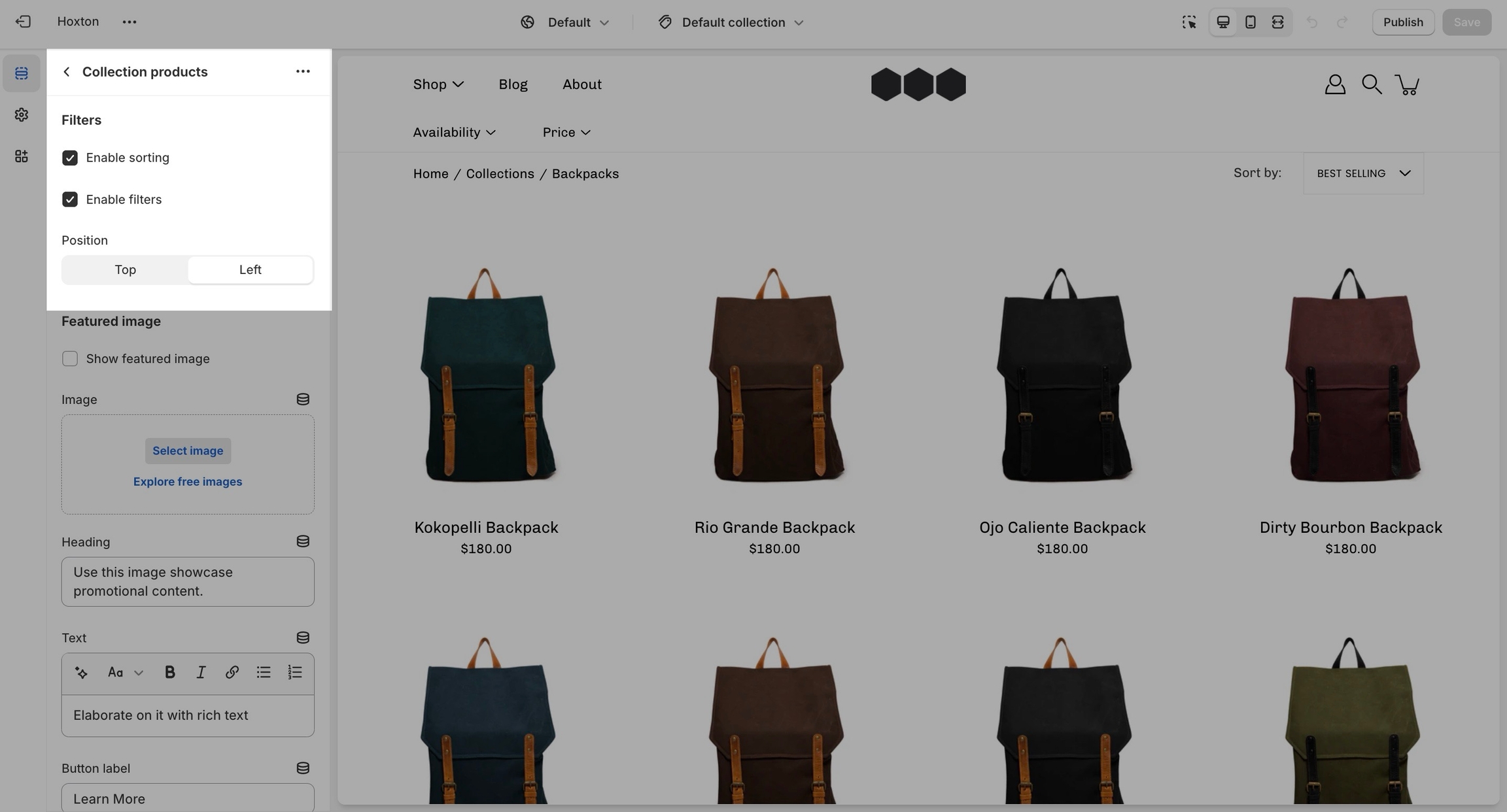Viewport: 1507px width, 812px height.
Task: Click Rio Grande Backpack title
Action: [774, 528]
